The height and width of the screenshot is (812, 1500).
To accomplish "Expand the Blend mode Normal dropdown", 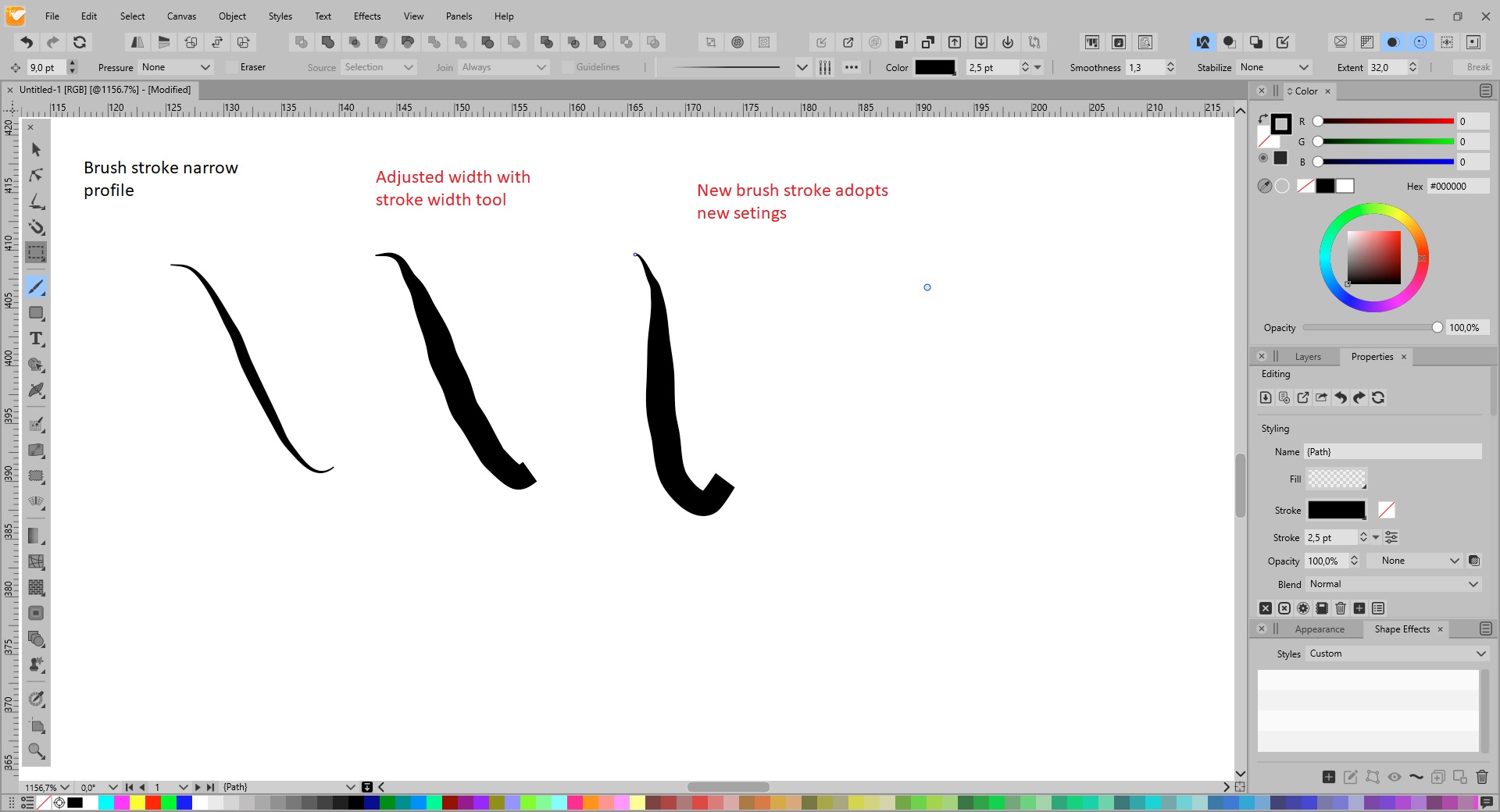I will [x=1393, y=584].
